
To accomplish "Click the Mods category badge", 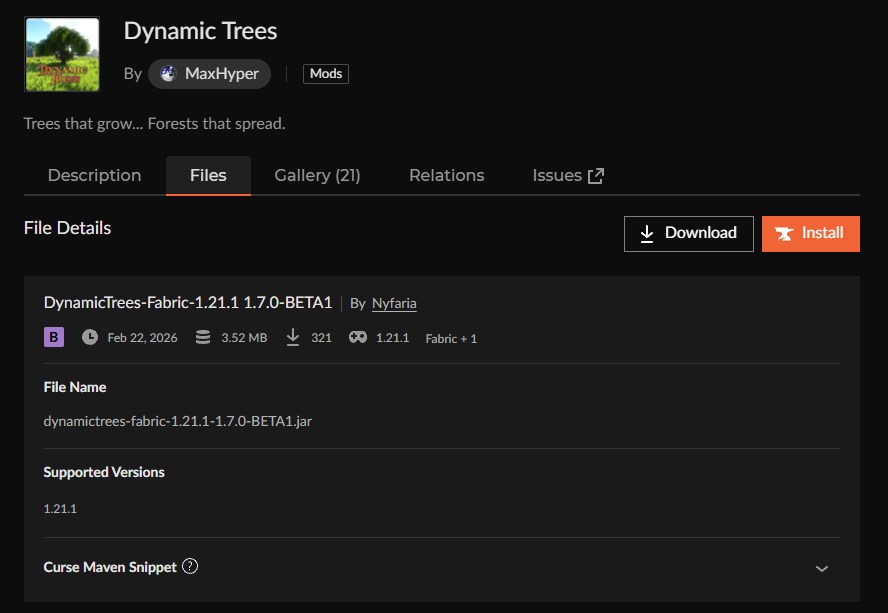I will pyautogui.click(x=325, y=73).
